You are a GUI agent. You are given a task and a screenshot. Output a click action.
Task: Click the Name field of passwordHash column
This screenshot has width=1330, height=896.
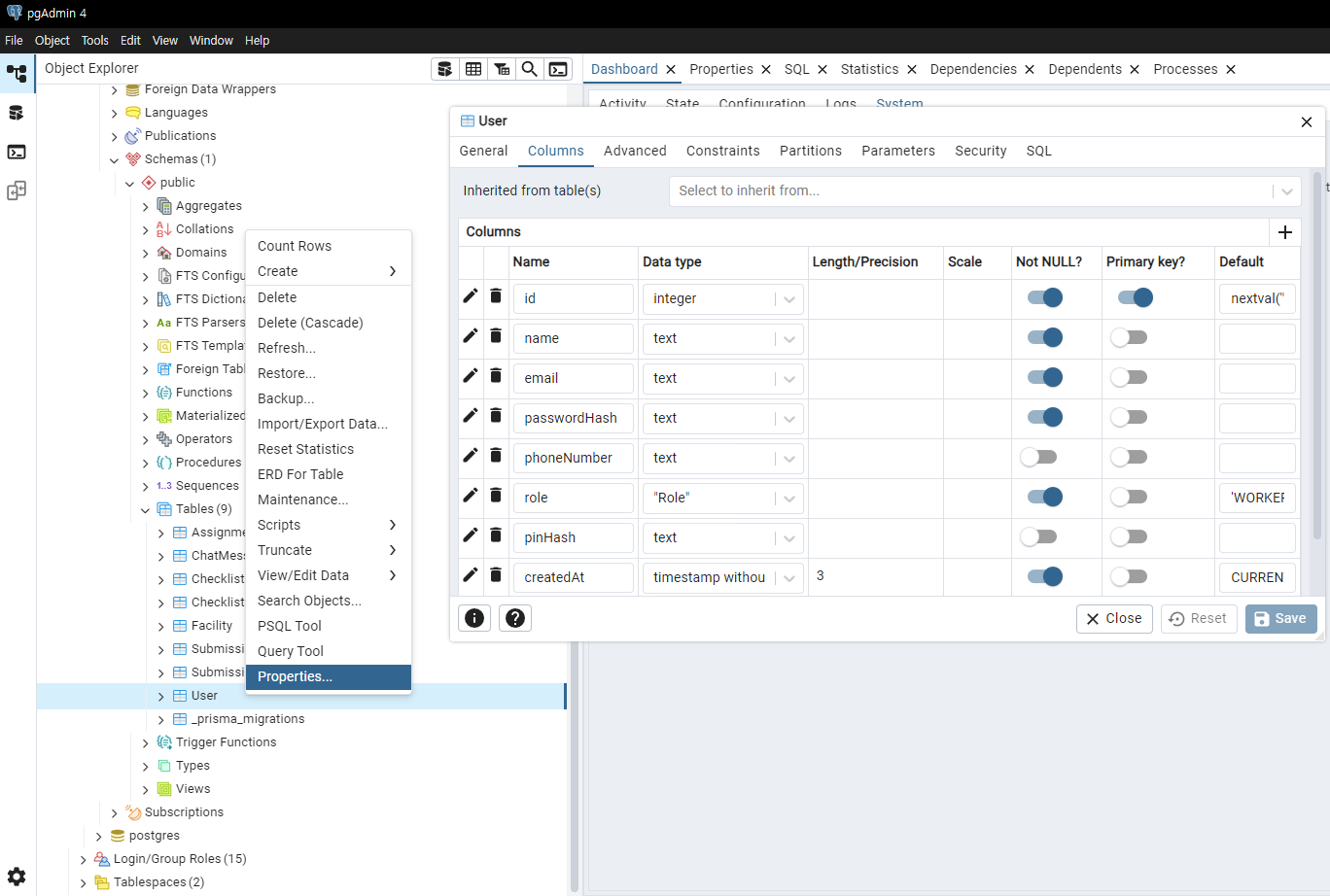[x=574, y=418]
